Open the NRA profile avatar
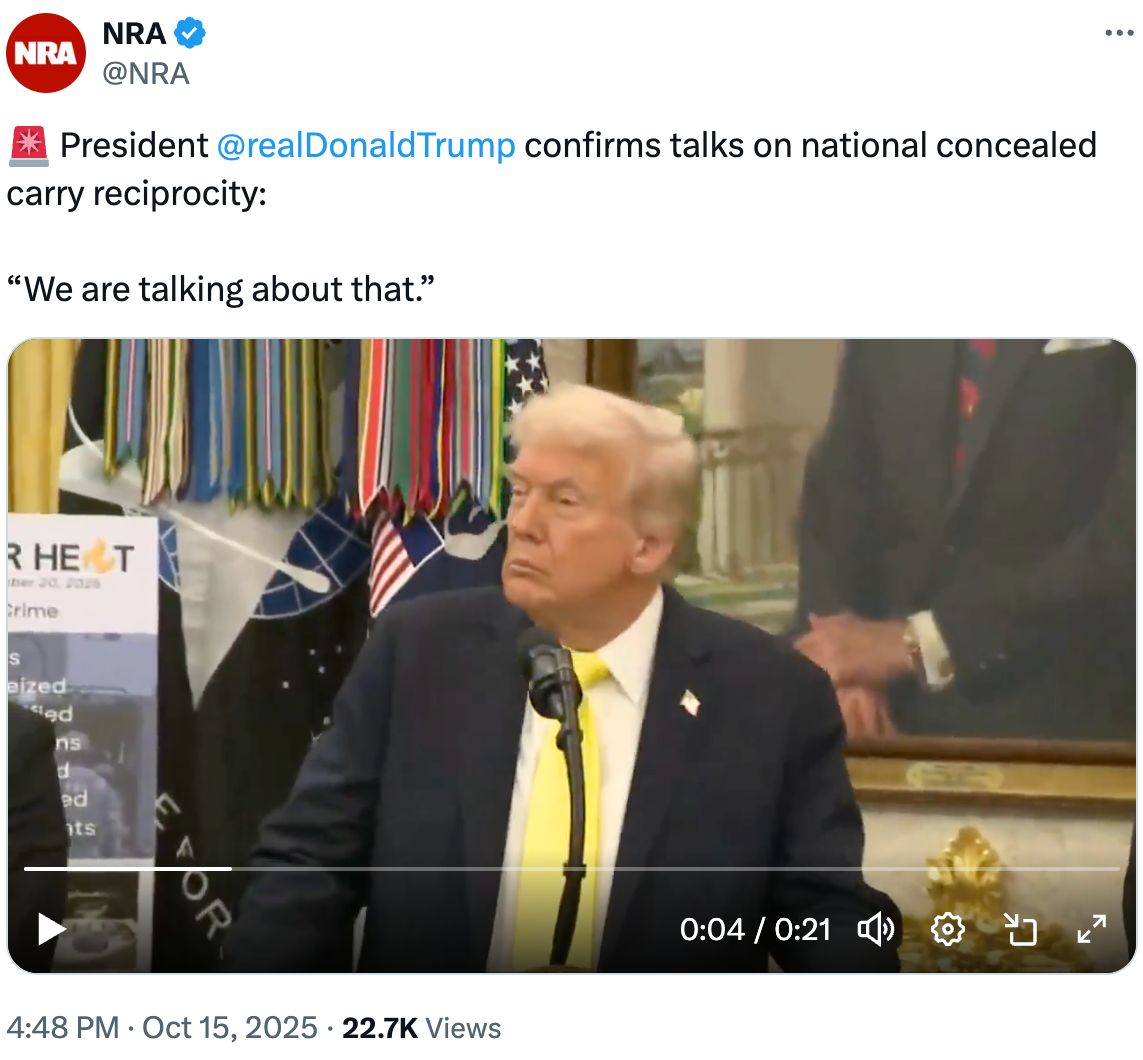This screenshot has width=1143, height=1060. (x=46, y=52)
